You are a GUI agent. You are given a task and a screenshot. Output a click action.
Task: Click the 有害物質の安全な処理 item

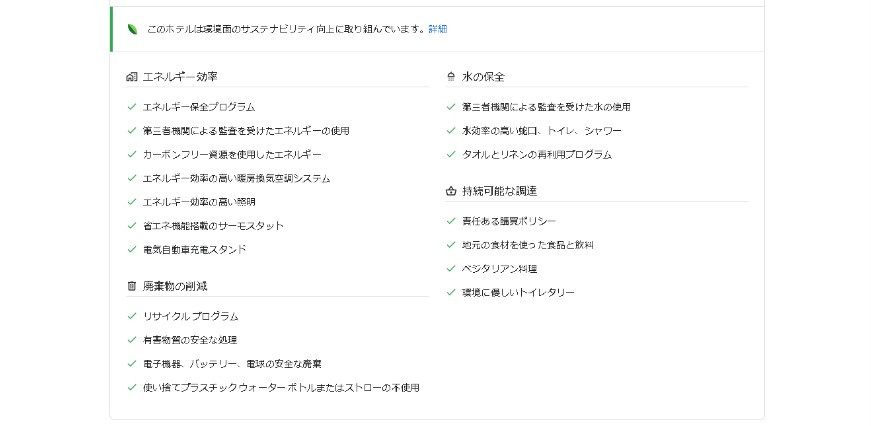[x=190, y=340]
